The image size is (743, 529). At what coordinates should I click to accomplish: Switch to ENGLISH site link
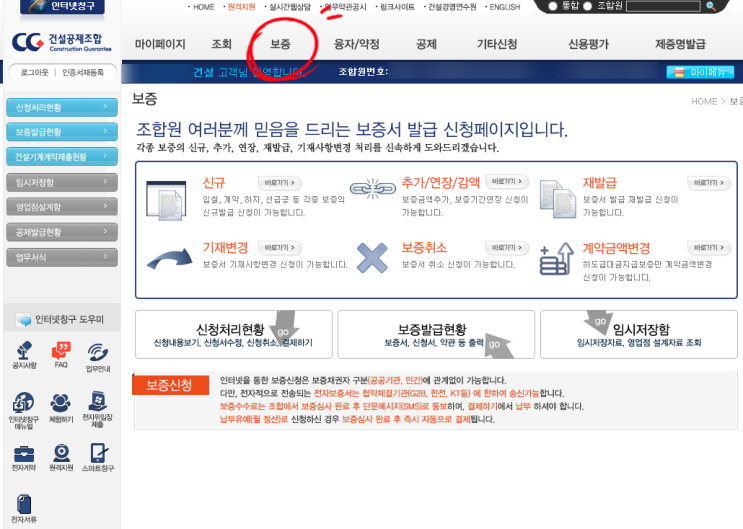[505, 7]
